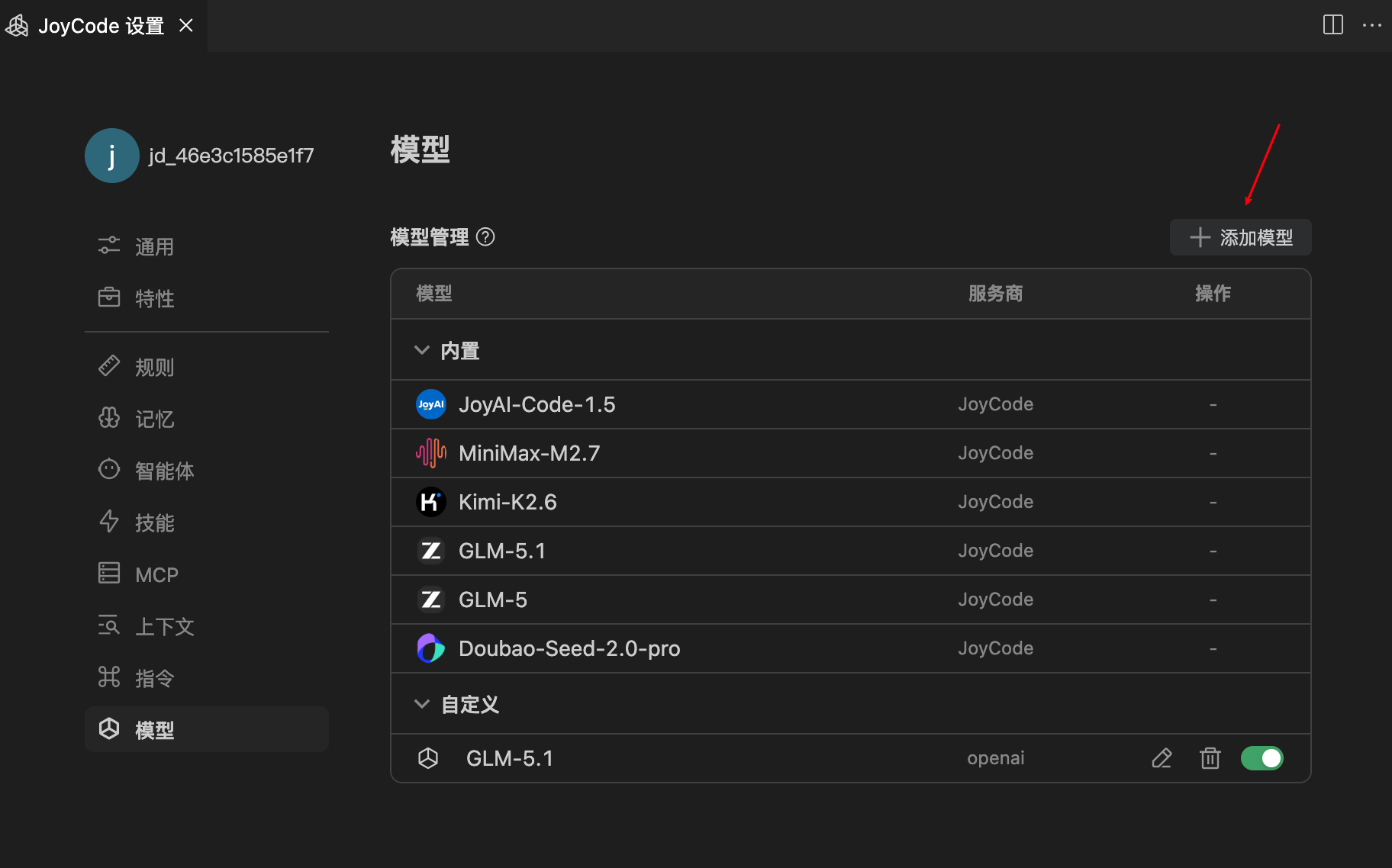The height and width of the screenshot is (868, 1392).
Task: Click the brain icon beside 记忆
Action: 109,417
